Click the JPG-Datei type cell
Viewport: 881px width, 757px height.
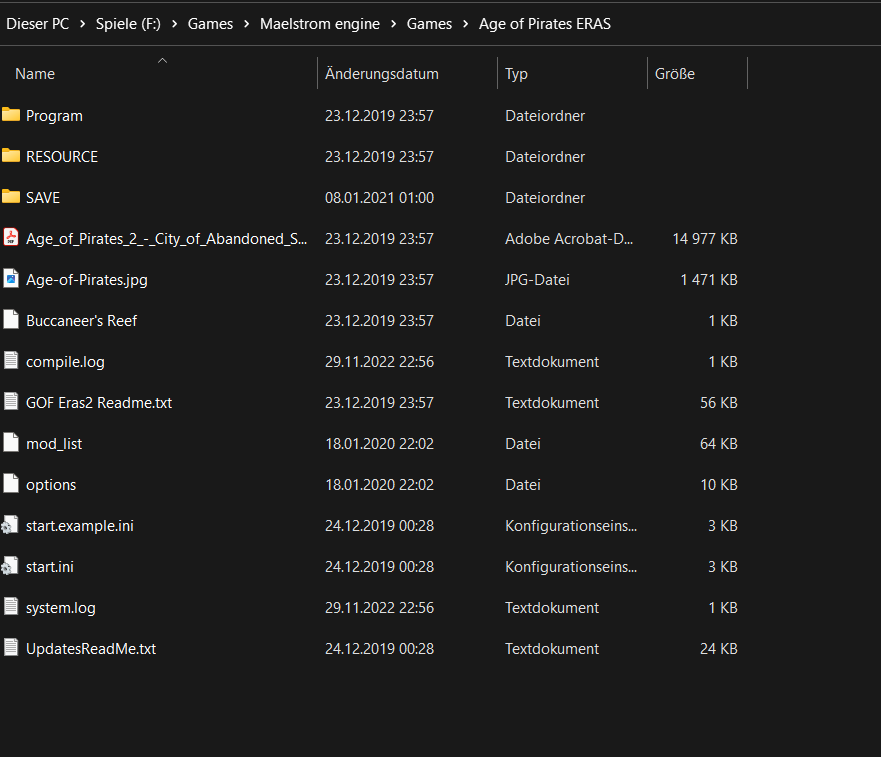point(537,280)
